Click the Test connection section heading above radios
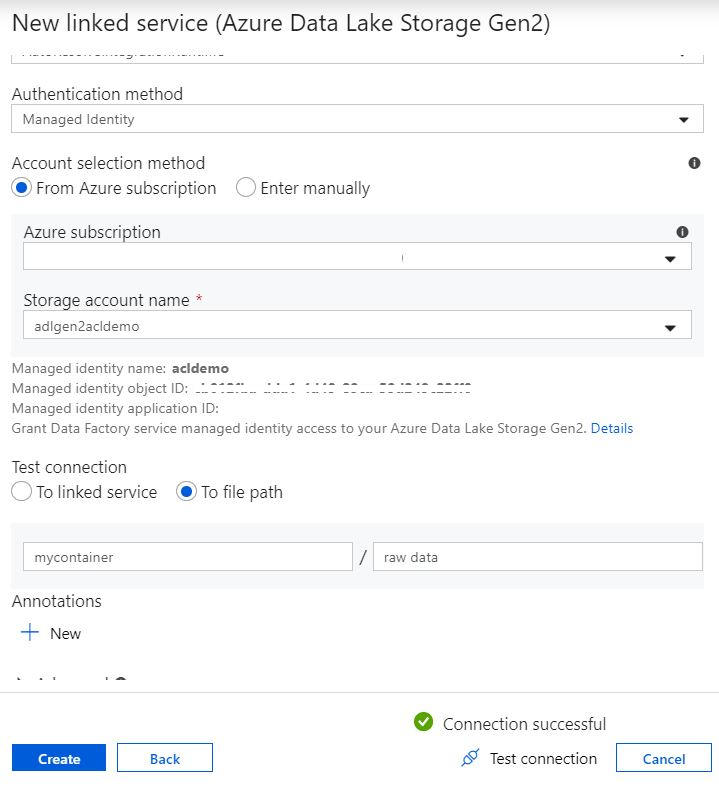The width and height of the screenshot is (719, 795). tap(69, 467)
